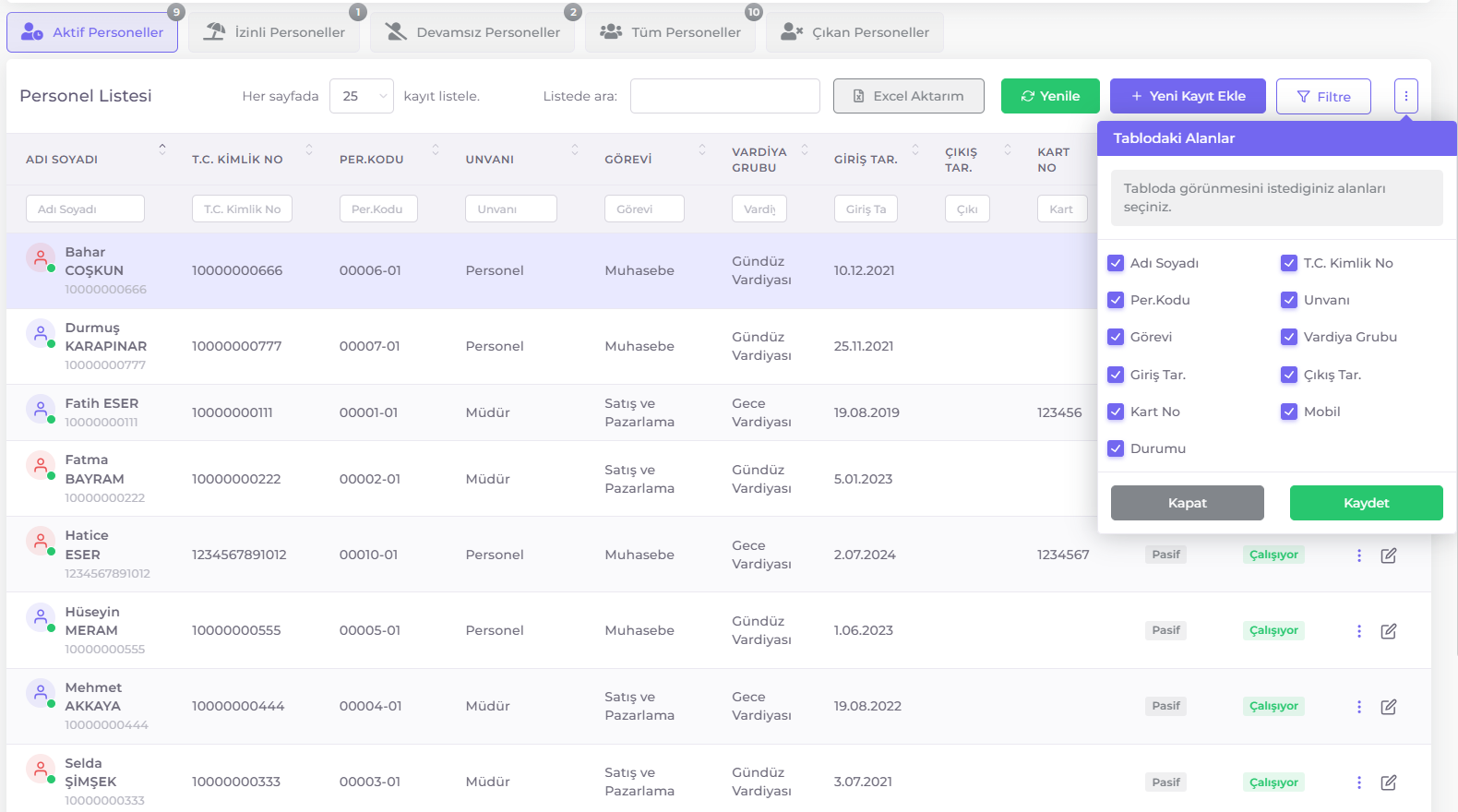
Task: Click edit icon for Hüseyin MERAM row
Action: (1389, 631)
